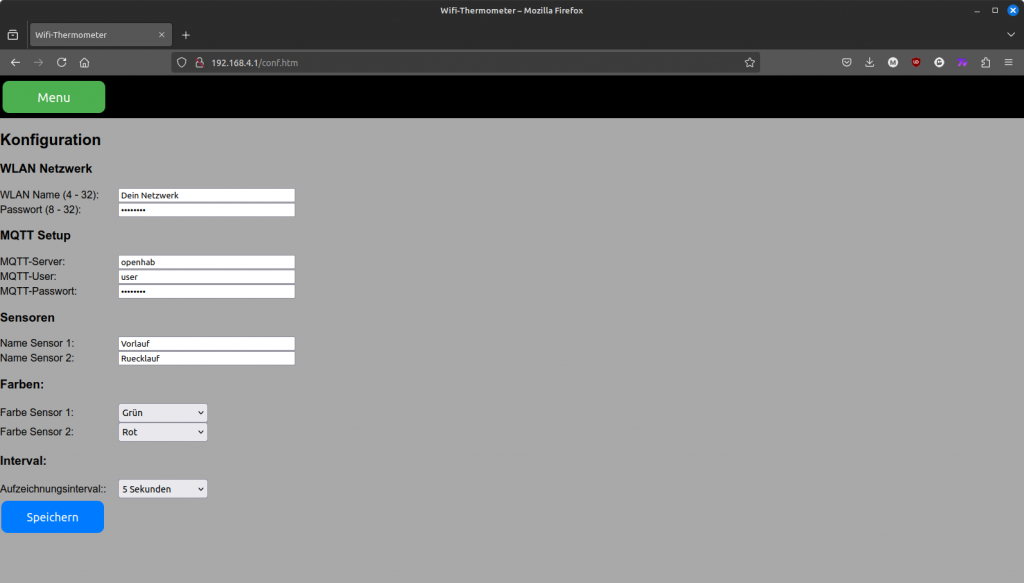Viewport: 1024px width, 583px height.
Task: Click into the MQTT-Server input field
Action: [x=206, y=262]
